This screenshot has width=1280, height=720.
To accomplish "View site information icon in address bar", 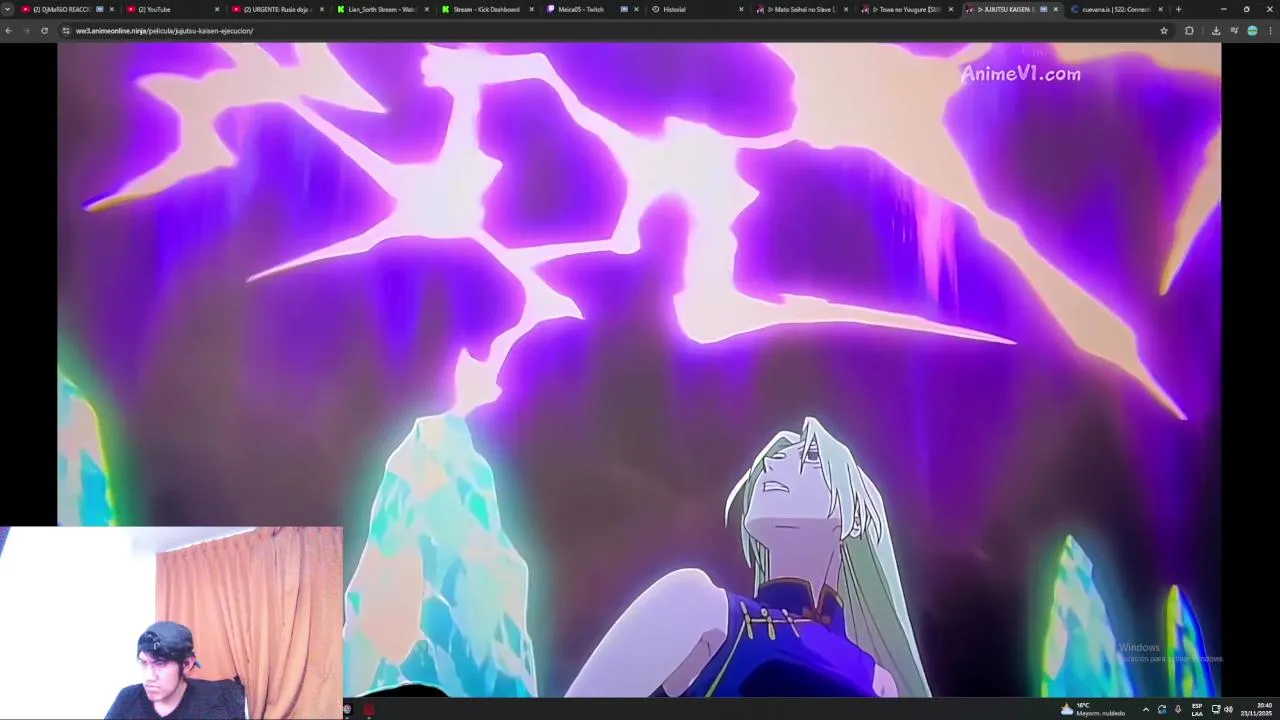I will 66,30.
